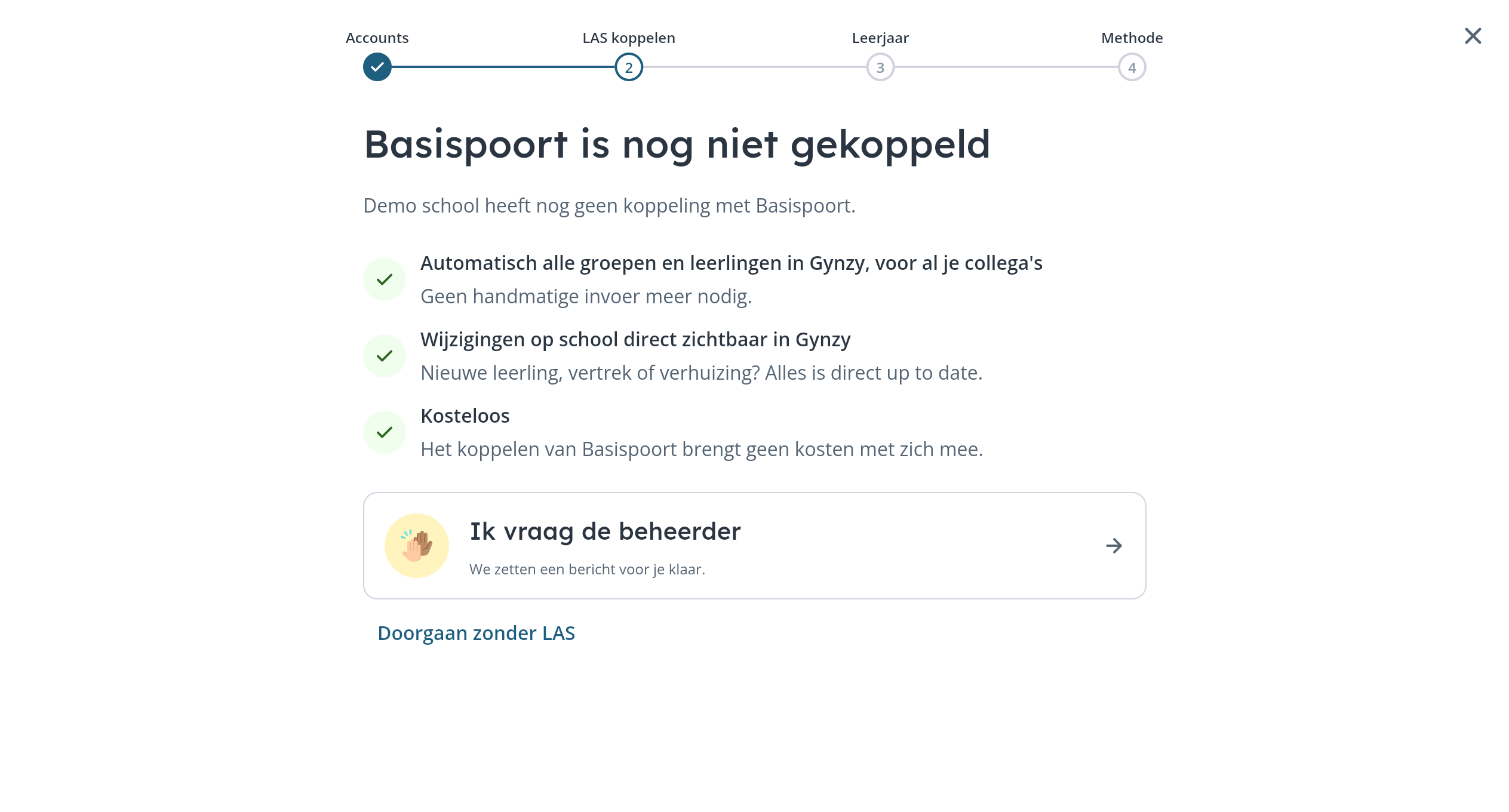
Task: Click the completed Accounts step checkmark circle
Action: [377, 67]
